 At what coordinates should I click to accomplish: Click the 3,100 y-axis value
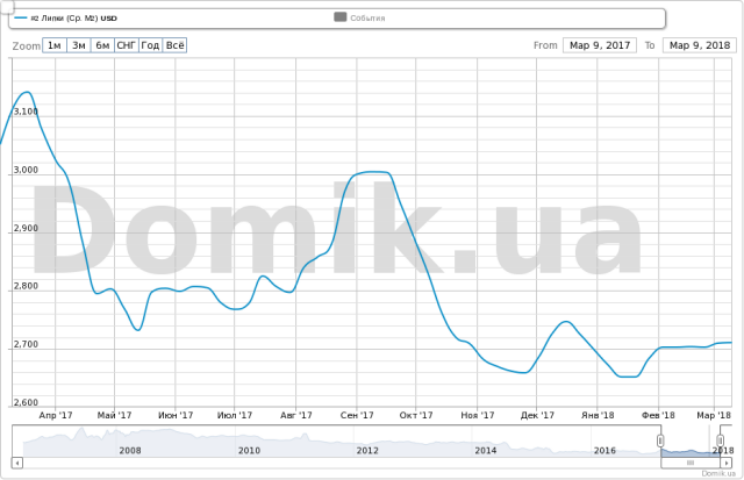click(x=26, y=111)
